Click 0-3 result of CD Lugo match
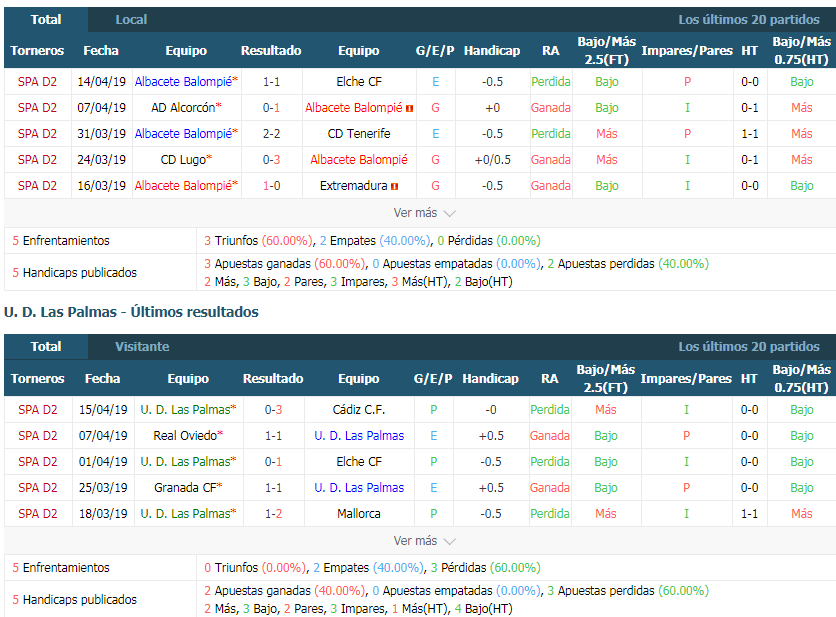 point(271,159)
